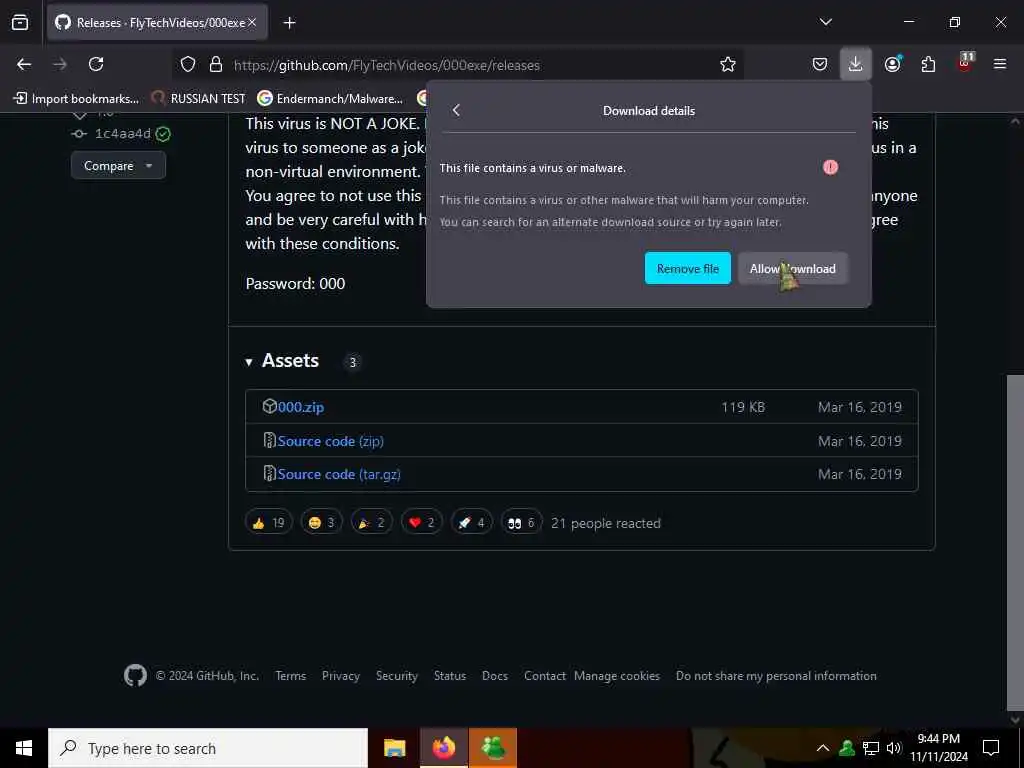Image resolution: width=1024 pixels, height=768 pixels.
Task: Open the list all tabs dropdown
Action: click(825, 22)
